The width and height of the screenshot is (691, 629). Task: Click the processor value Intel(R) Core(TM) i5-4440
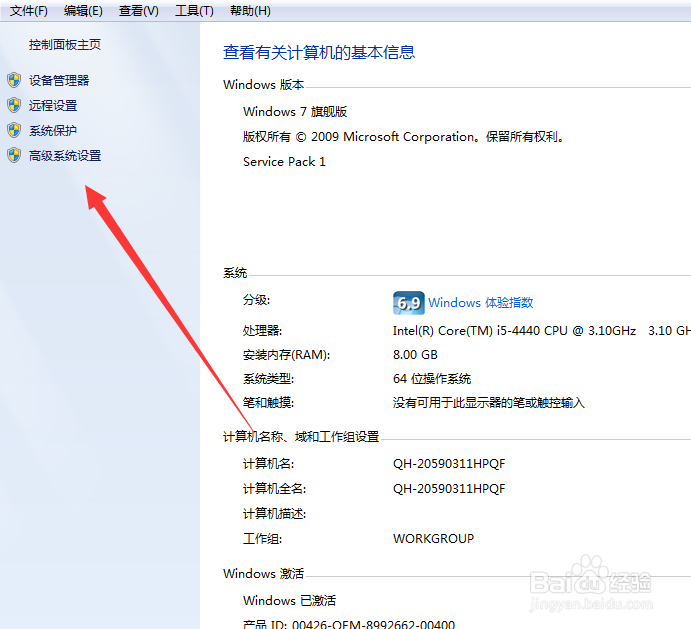coord(514,331)
